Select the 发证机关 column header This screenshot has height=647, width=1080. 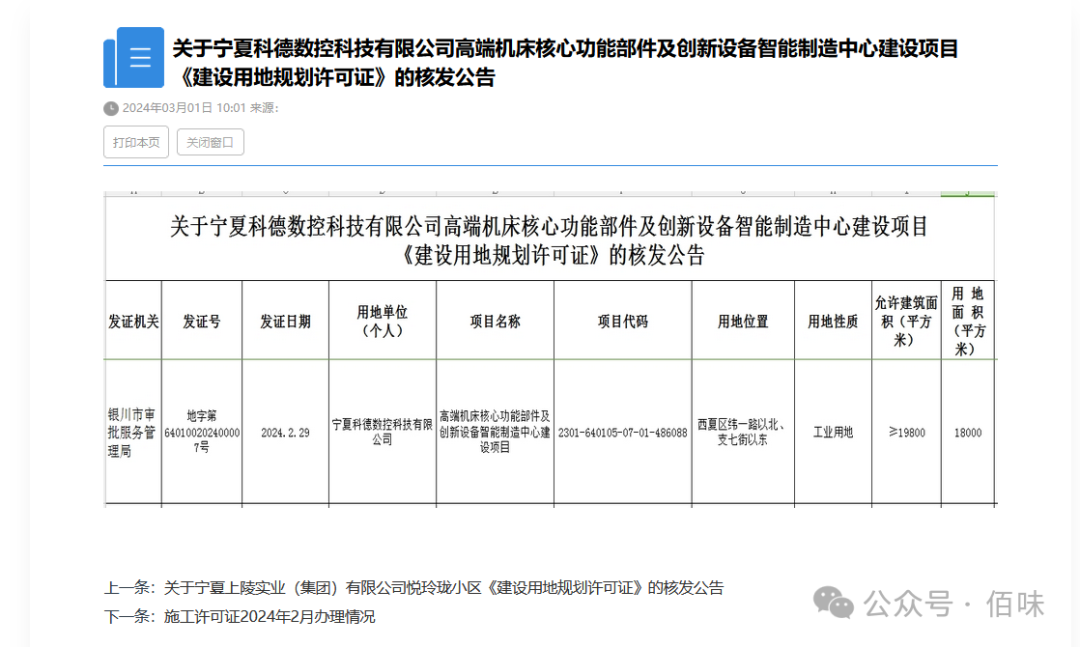click(x=133, y=321)
